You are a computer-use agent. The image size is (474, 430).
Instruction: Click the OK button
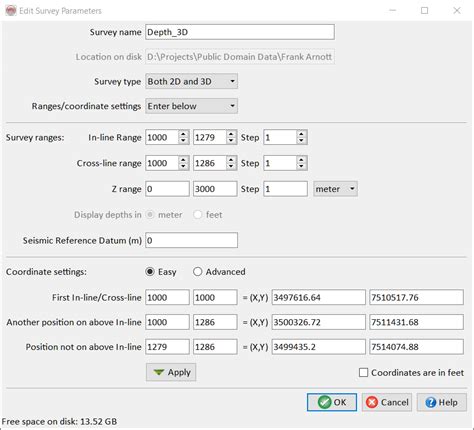click(332, 402)
